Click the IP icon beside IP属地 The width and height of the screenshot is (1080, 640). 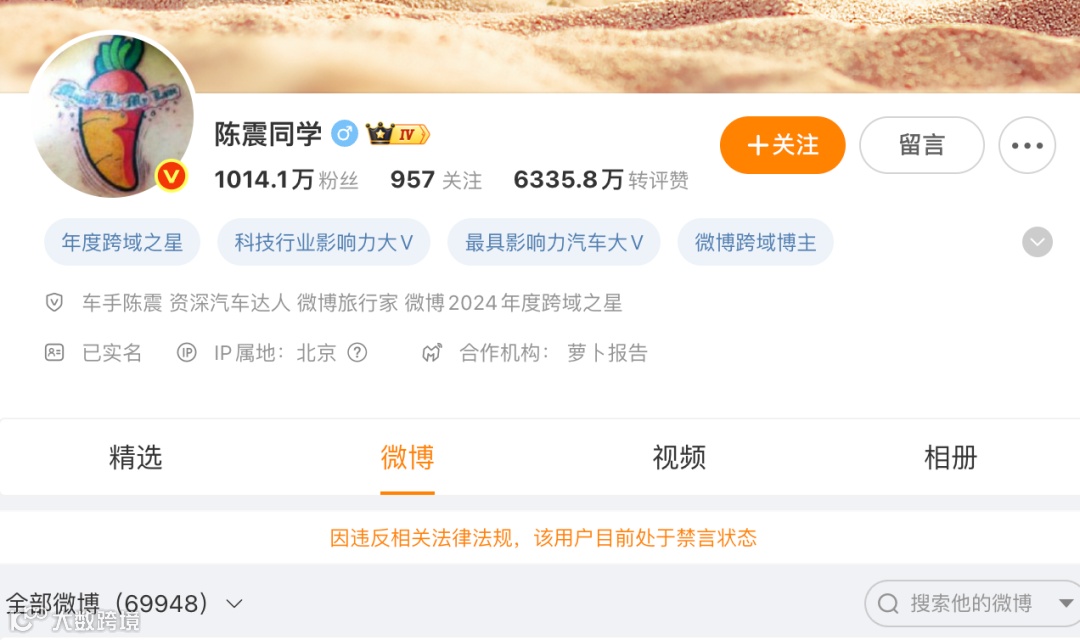click(x=187, y=353)
